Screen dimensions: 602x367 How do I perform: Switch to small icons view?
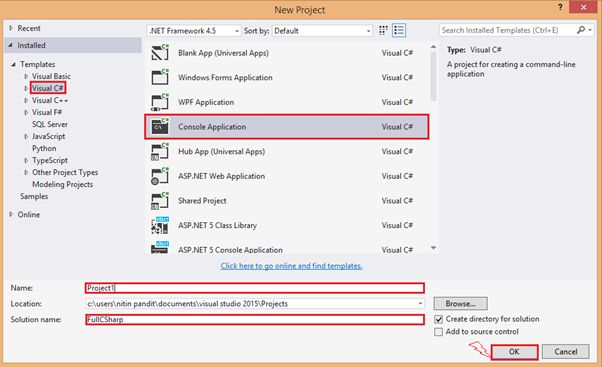[383, 30]
